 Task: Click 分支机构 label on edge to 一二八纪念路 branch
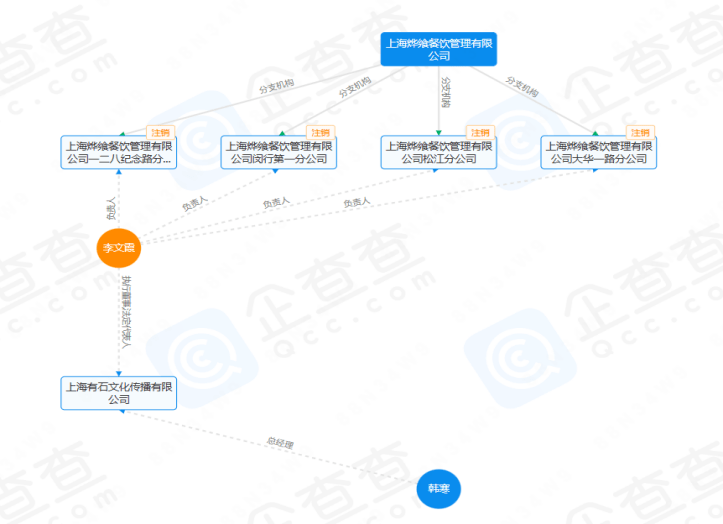276,86
